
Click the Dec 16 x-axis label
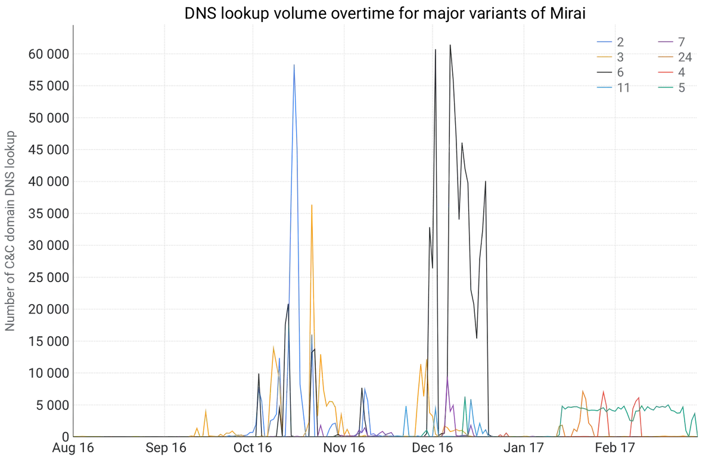(433, 448)
